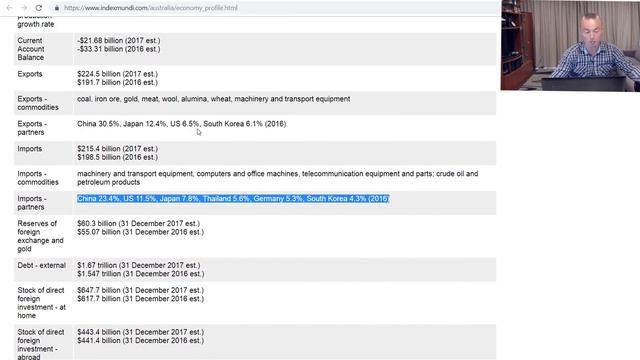Click '-$33.31 billion (2016 est.)' value
The image size is (640, 360).
point(118,49)
